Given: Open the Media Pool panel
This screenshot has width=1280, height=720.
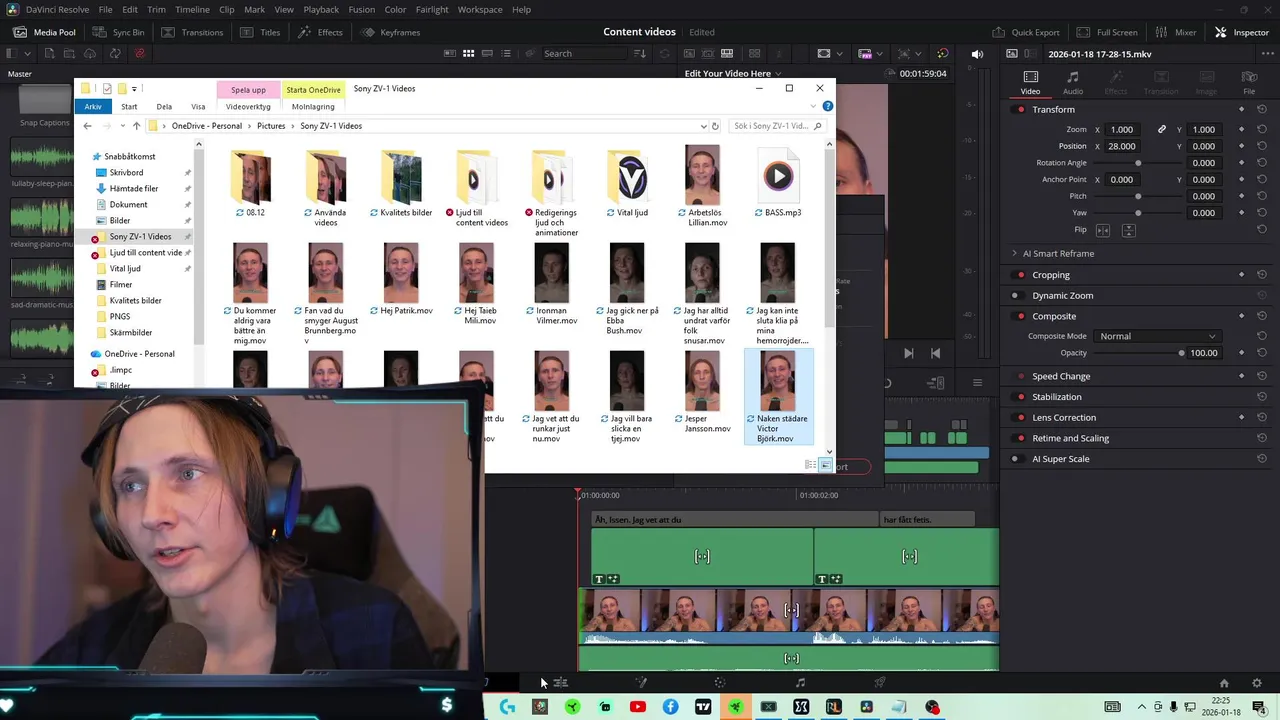Looking at the screenshot, I should tap(44, 32).
